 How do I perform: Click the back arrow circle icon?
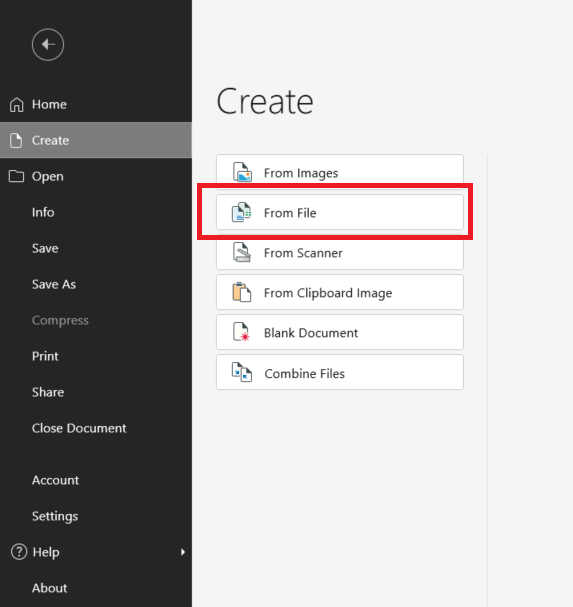[x=48, y=45]
